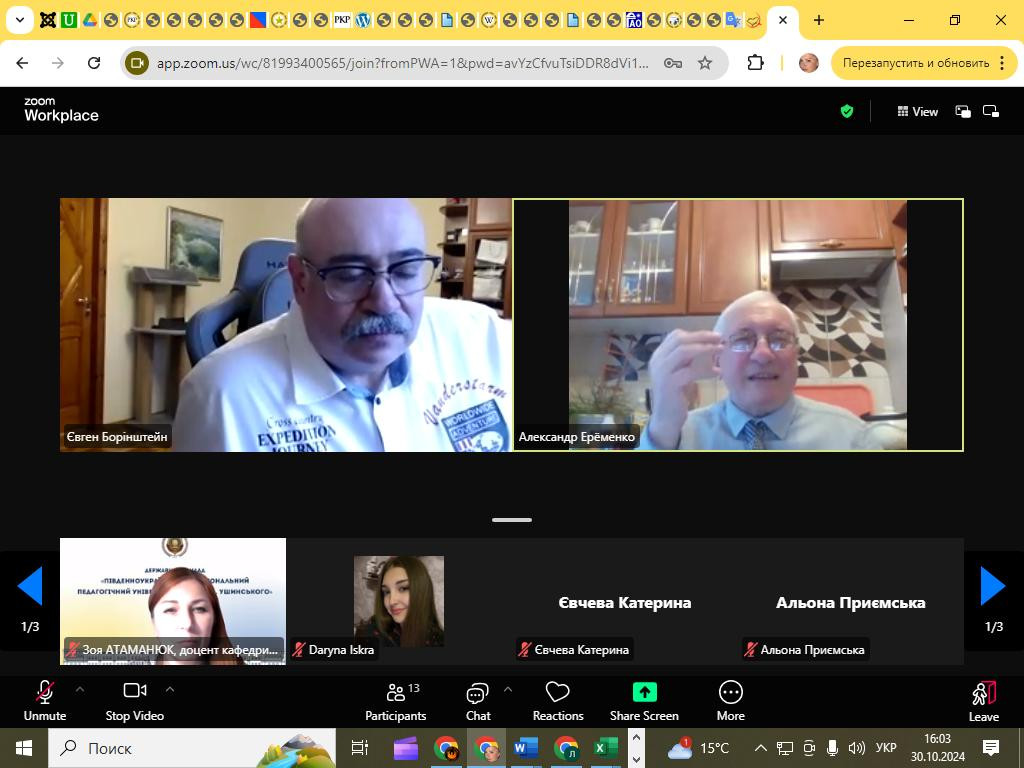
Task: Bookmark this page with the star icon
Action: pos(705,63)
